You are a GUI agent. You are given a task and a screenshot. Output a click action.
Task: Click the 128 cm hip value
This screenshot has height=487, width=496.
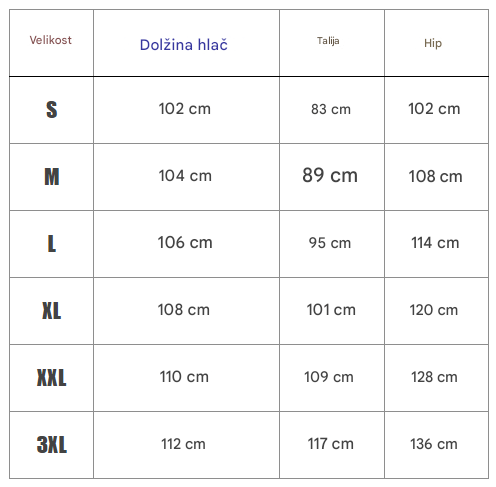point(434,377)
